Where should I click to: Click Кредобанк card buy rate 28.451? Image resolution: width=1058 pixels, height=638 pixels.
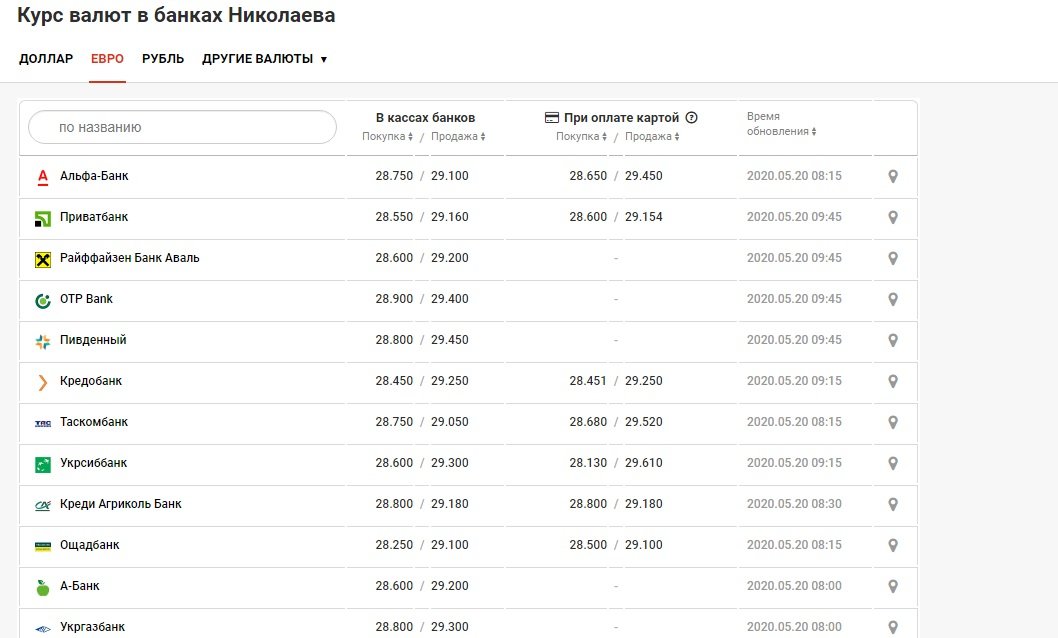(x=588, y=381)
